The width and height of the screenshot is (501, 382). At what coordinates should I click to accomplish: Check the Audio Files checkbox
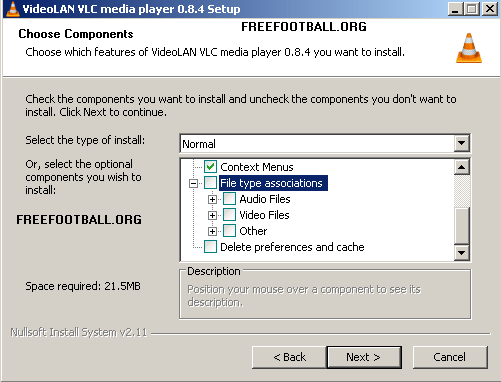point(229,199)
